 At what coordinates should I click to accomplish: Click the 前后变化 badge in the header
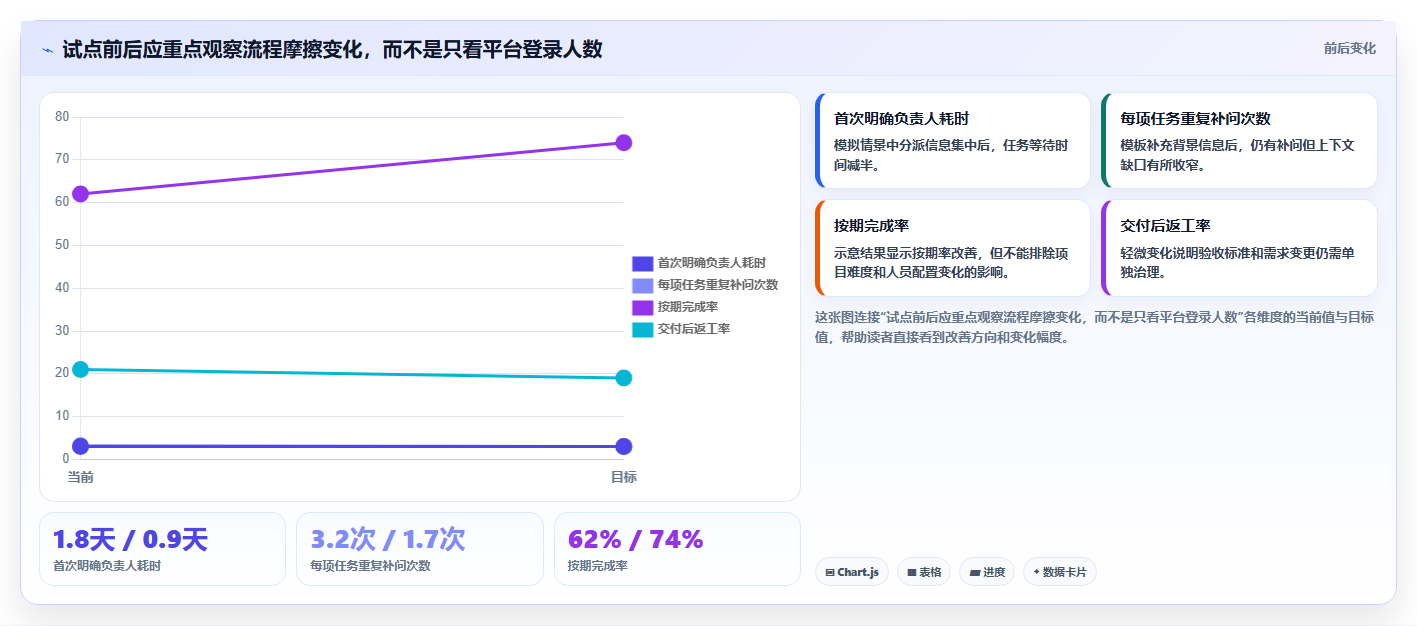[1349, 48]
